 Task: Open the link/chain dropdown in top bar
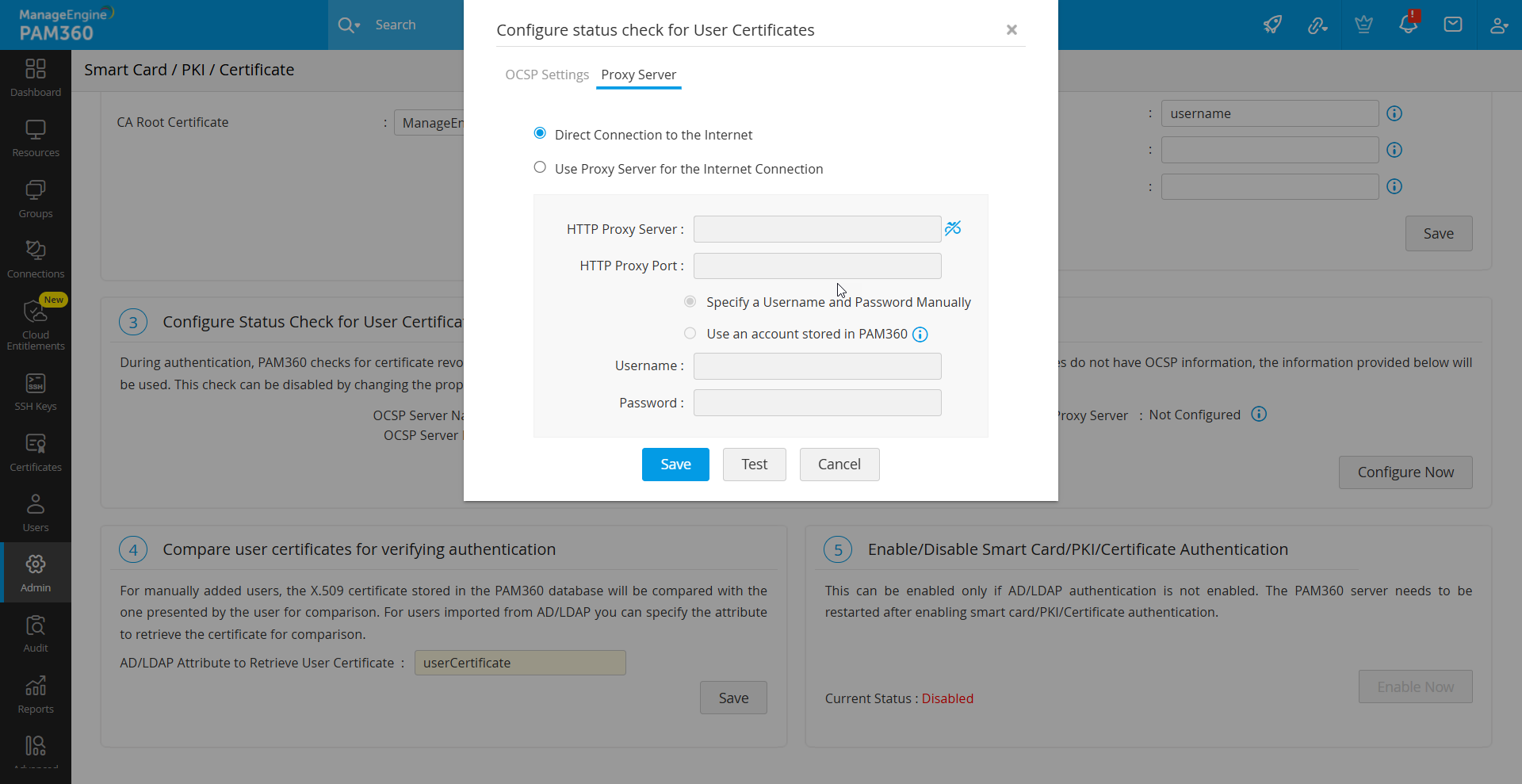[1318, 25]
